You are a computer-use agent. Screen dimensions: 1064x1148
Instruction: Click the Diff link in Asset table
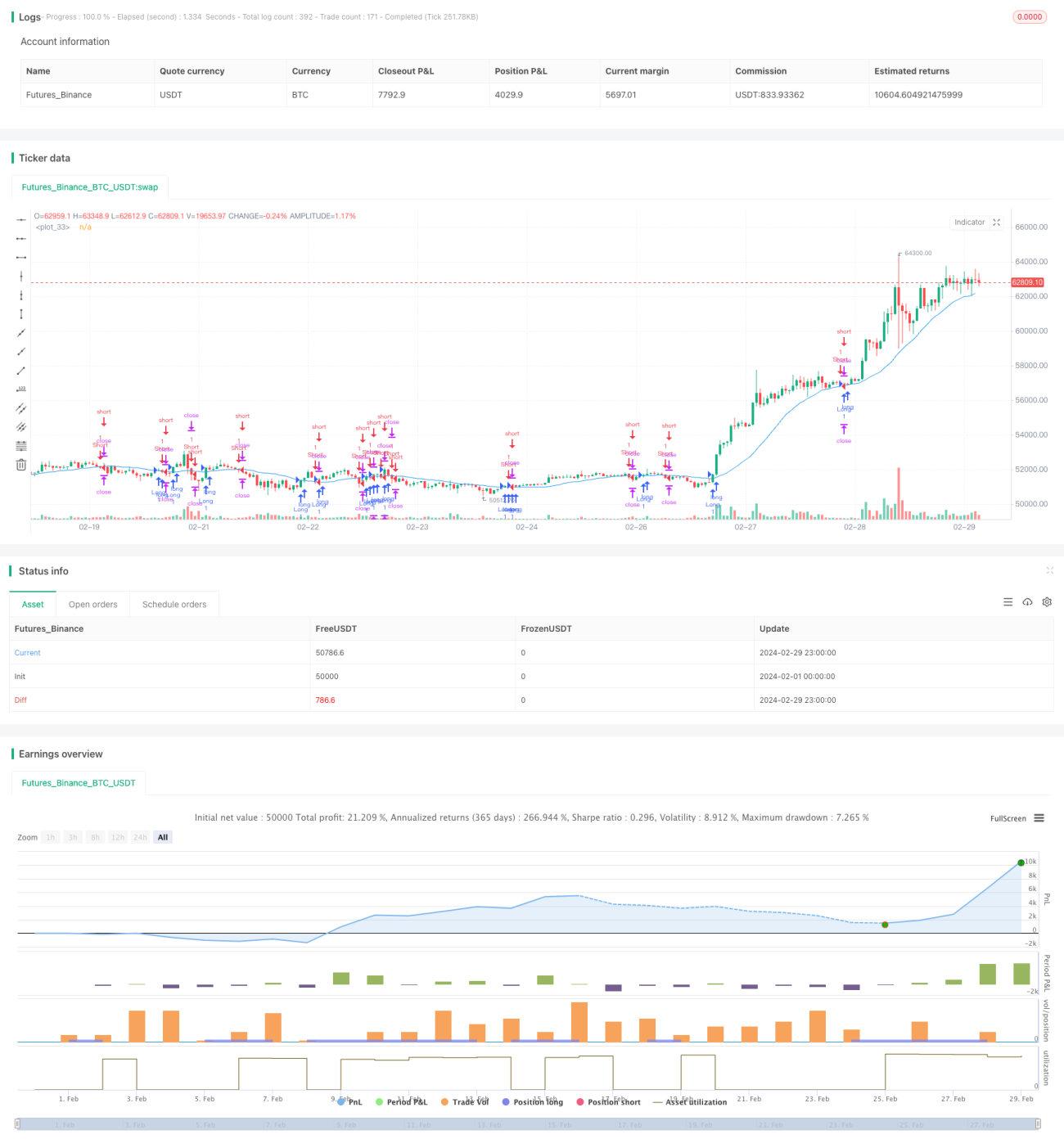pos(20,700)
